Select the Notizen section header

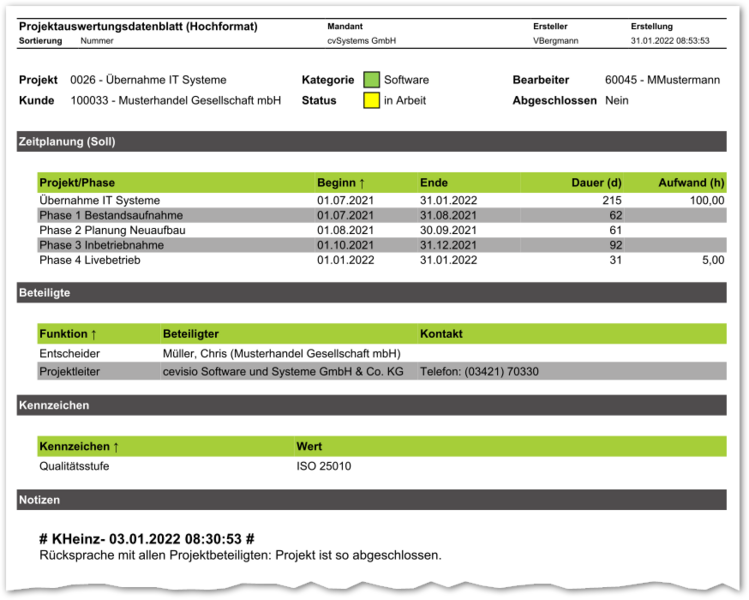click(372, 500)
